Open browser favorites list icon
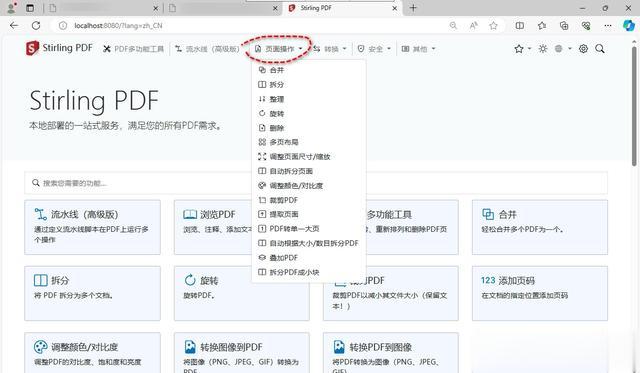Screen dimensions: 640x373 click(x=542, y=26)
